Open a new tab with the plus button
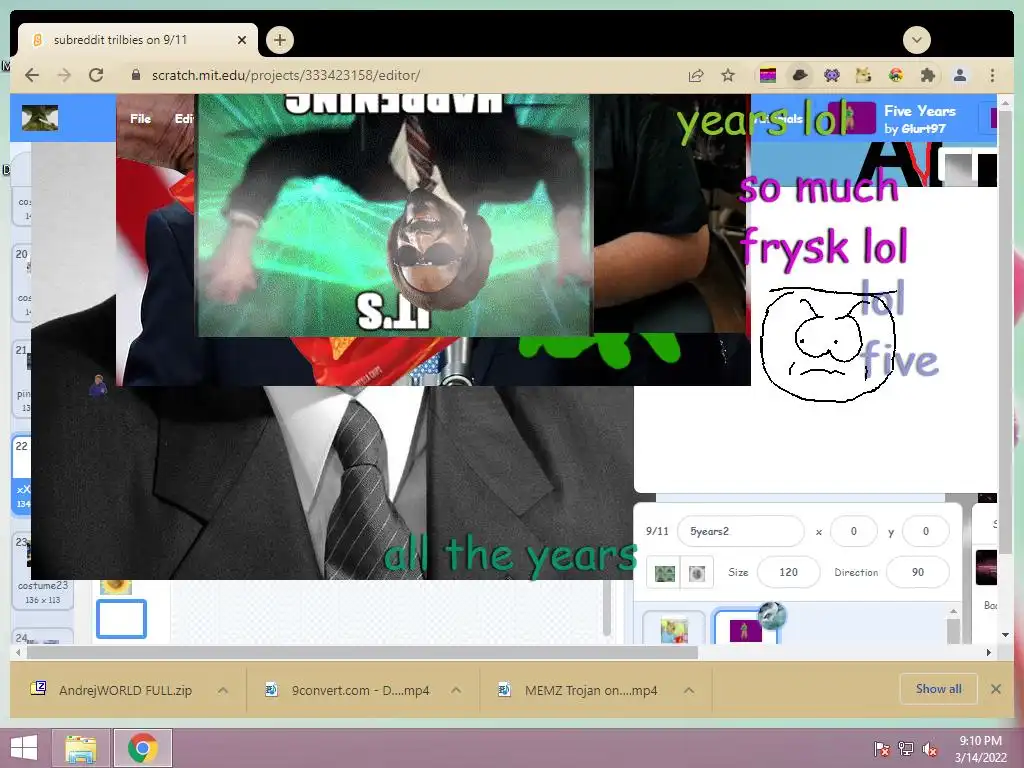 (280, 40)
